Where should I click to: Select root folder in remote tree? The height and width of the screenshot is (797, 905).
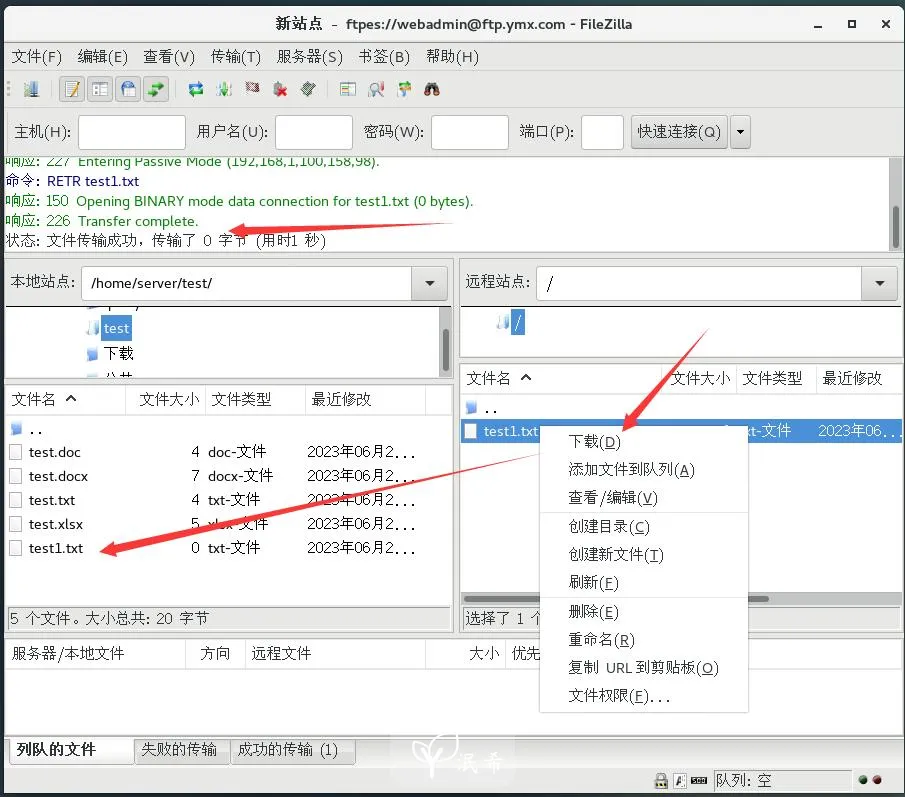coord(517,322)
